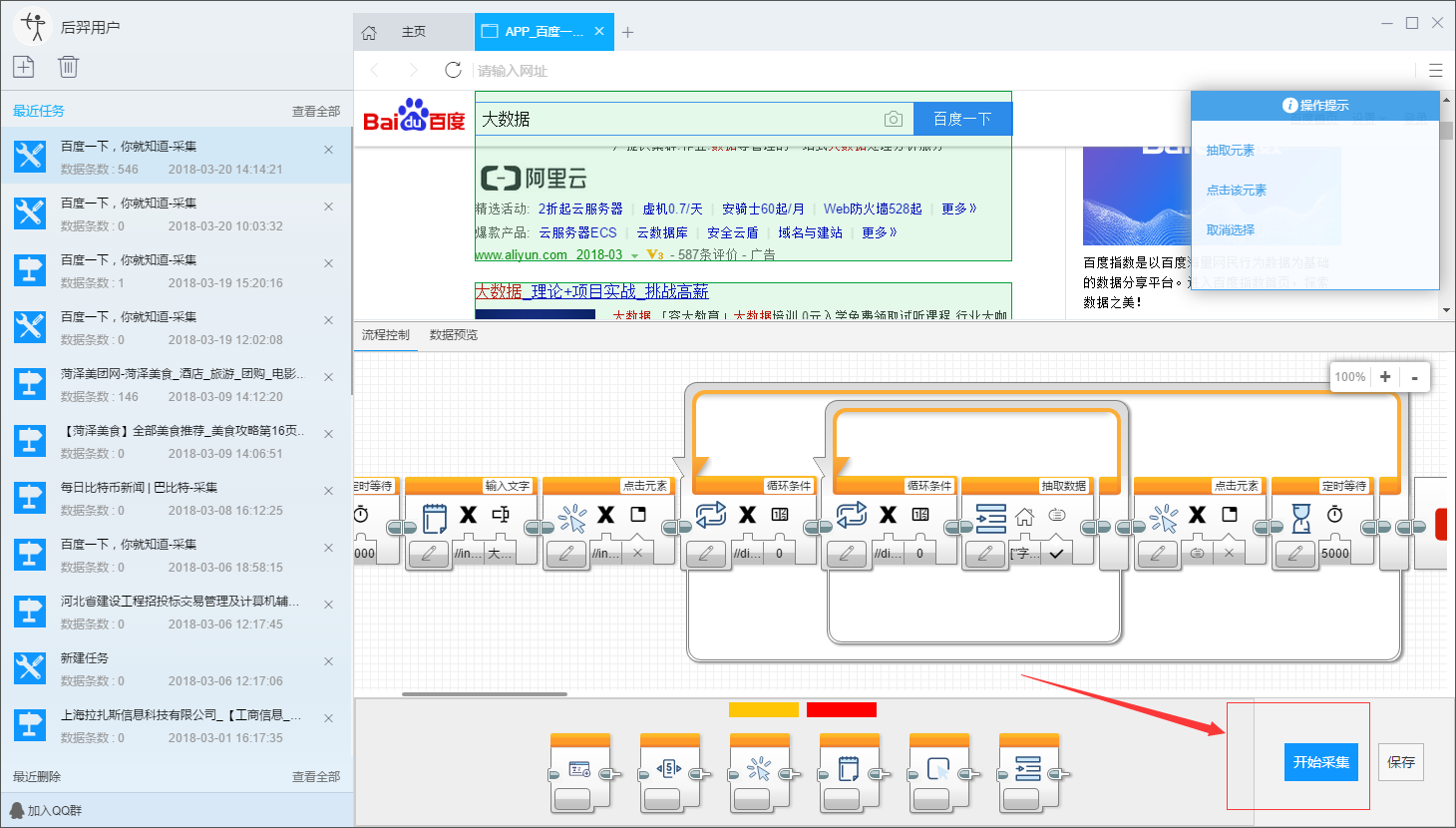Viewport: 1456px width, 828px height.
Task: Toggle the checkmark on extract-data block
Action: point(1056,553)
